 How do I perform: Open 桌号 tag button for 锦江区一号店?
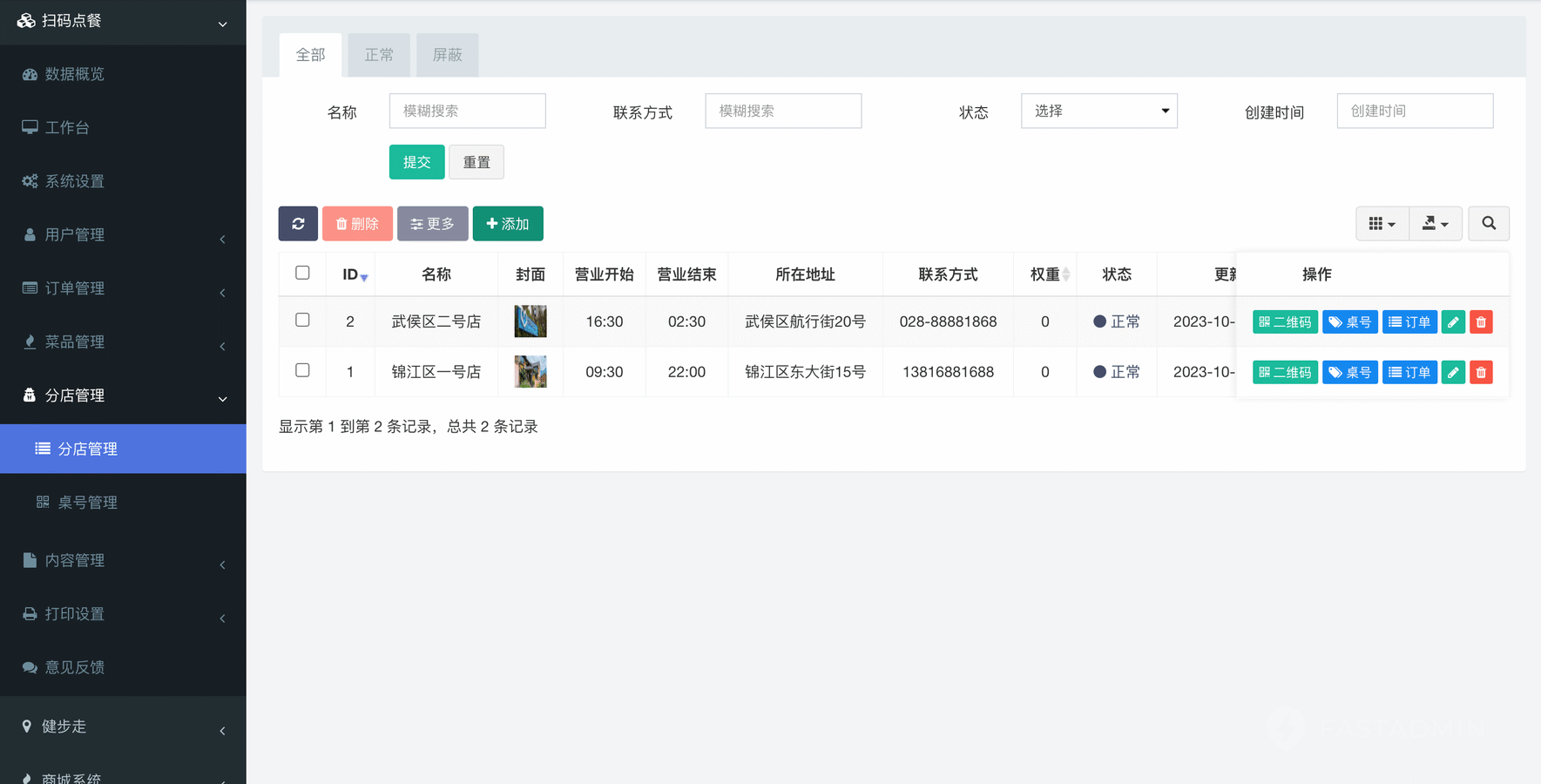click(x=1349, y=373)
